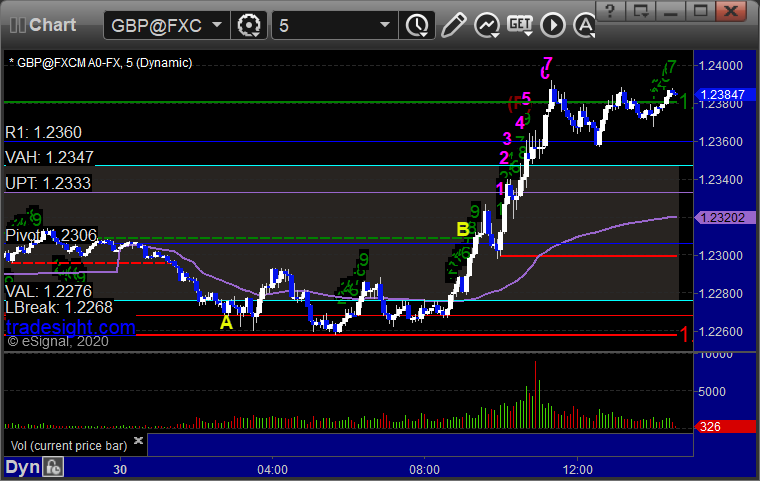Open the chart settings gear menu

click(249, 25)
